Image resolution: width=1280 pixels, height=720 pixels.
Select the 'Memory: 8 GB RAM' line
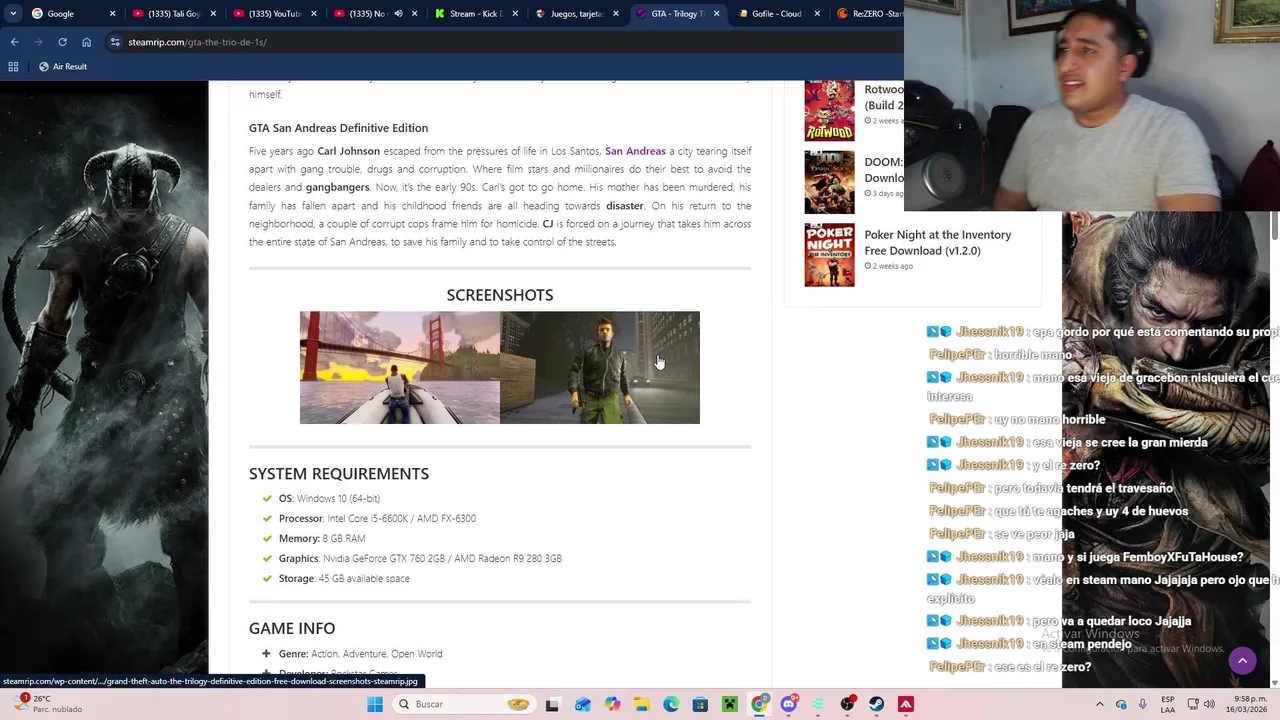pos(322,538)
